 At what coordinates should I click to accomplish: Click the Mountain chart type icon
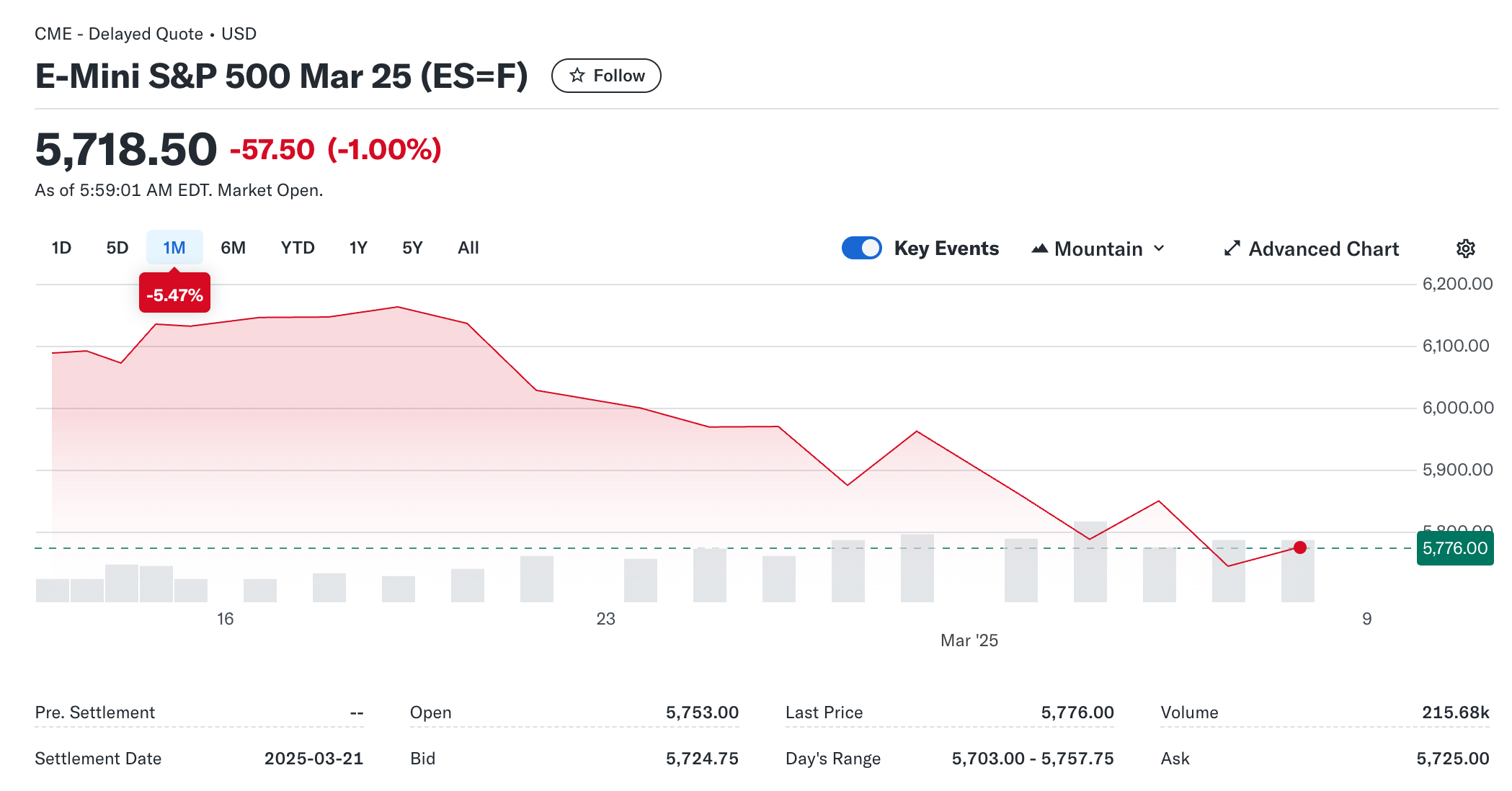coord(1039,249)
